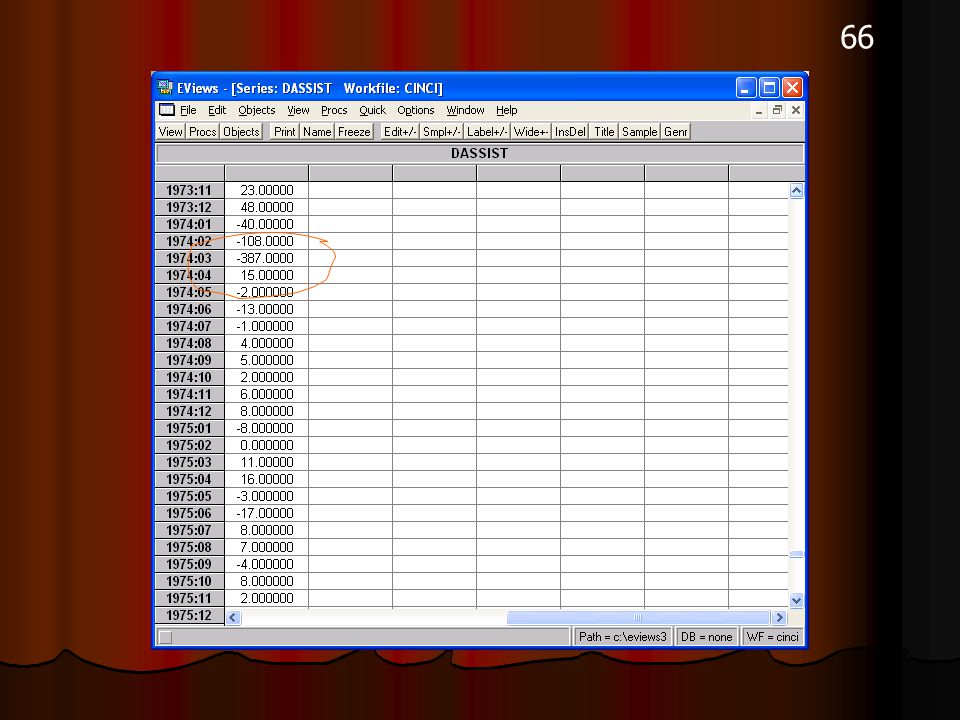This screenshot has width=960, height=720.
Task: Click the vertical scrollbar thumb
Action: [x=796, y=554]
